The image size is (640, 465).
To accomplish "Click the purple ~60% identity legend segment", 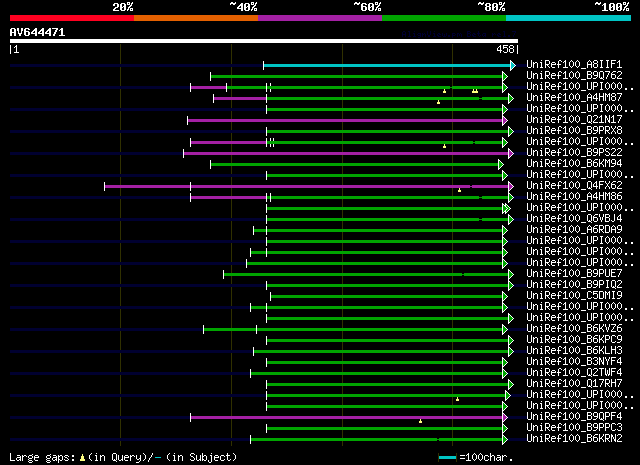I will click(x=320, y=18).
